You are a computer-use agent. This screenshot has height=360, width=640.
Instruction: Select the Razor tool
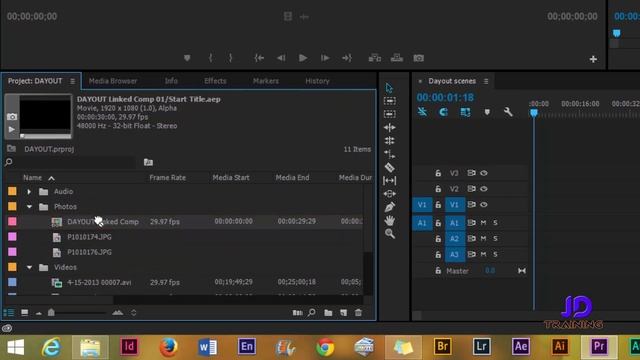[x=389, y=167]
